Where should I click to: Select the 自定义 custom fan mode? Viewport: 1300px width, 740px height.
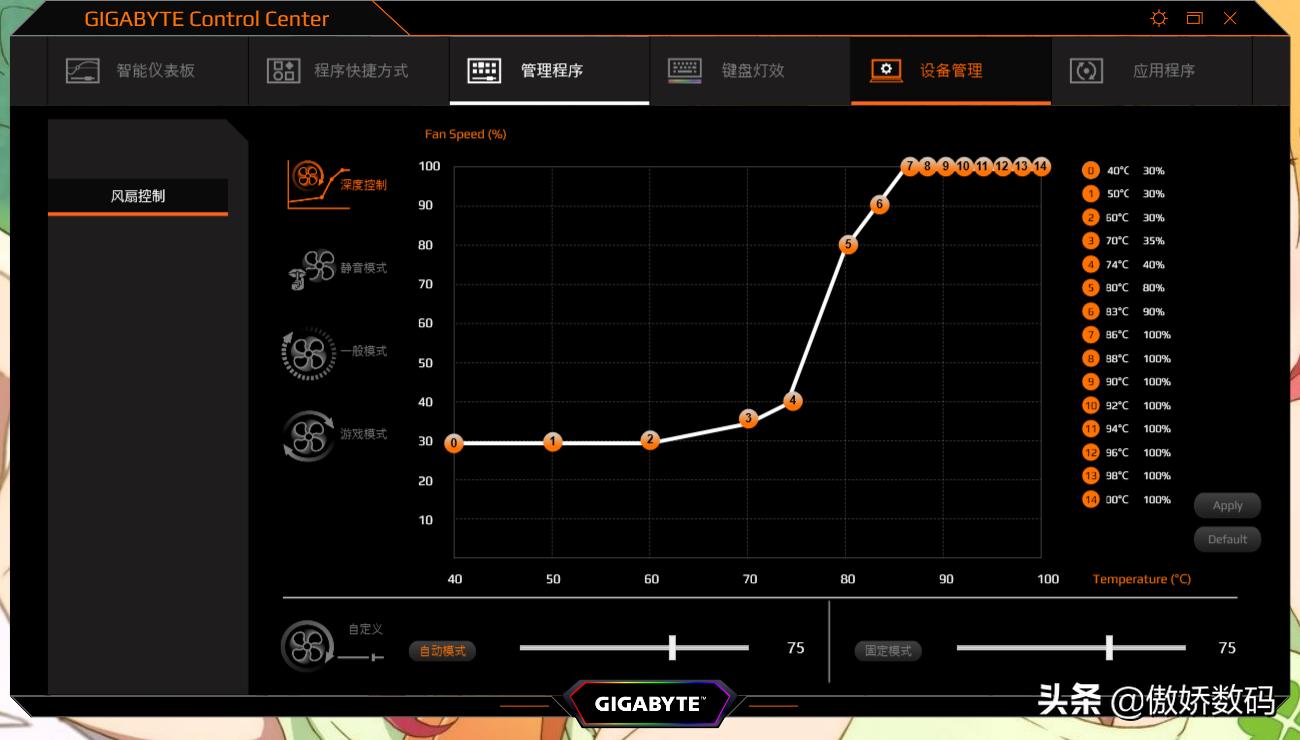coord(333,645)
